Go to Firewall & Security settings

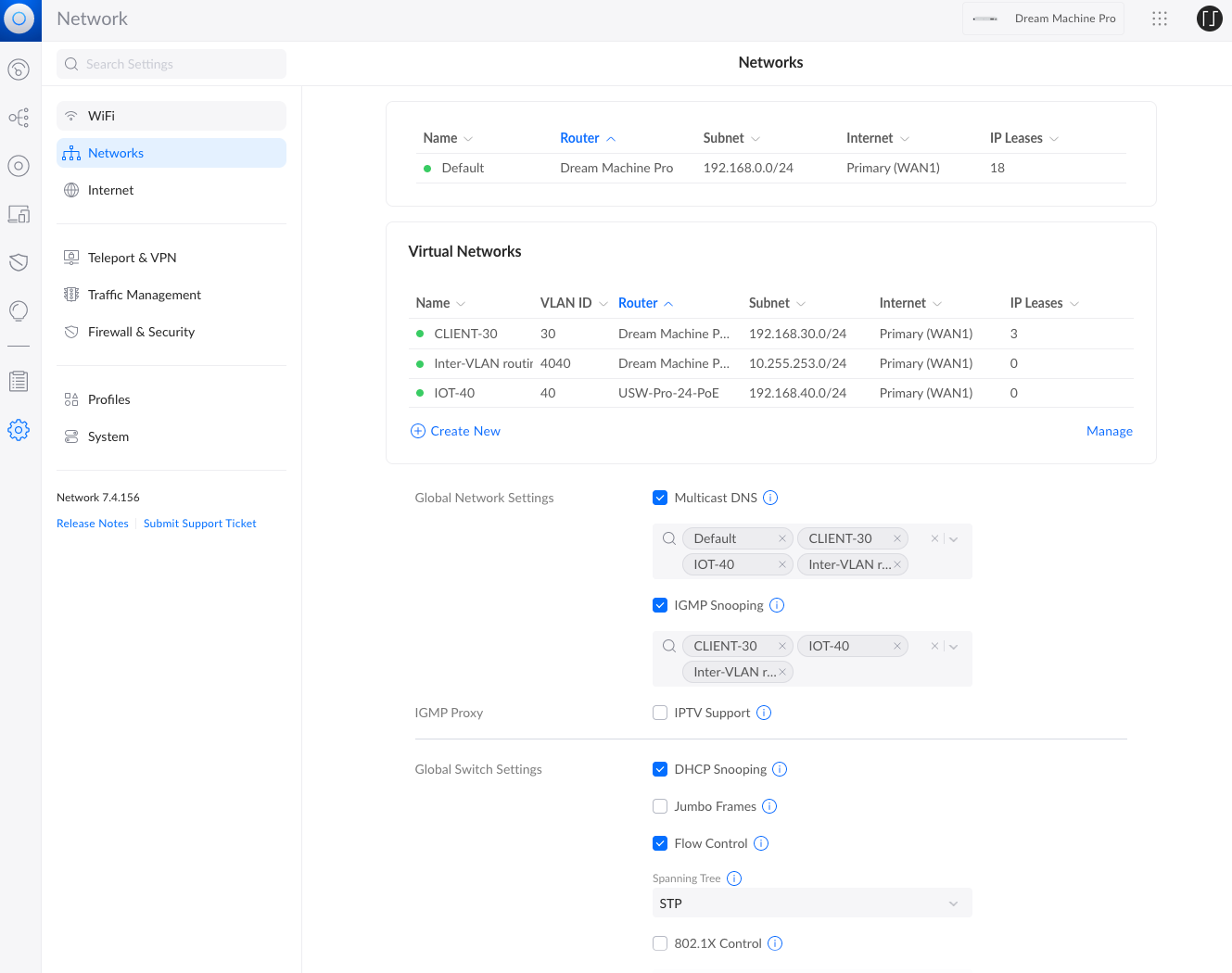(x=141, y=332)
